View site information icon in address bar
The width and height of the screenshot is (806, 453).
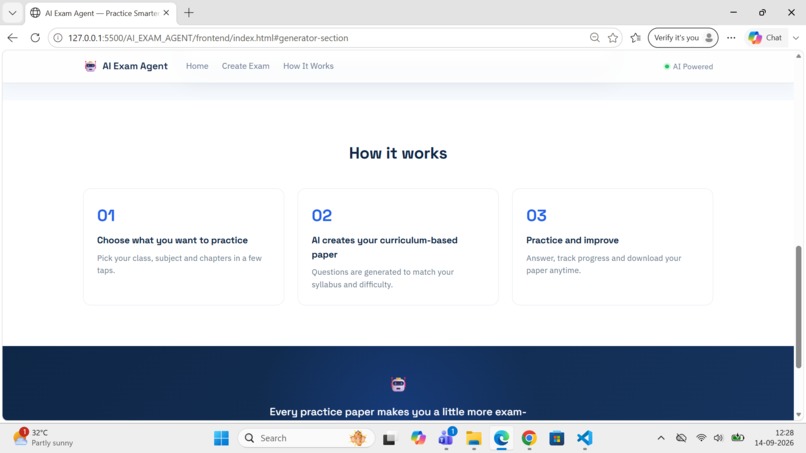(58, 38)
